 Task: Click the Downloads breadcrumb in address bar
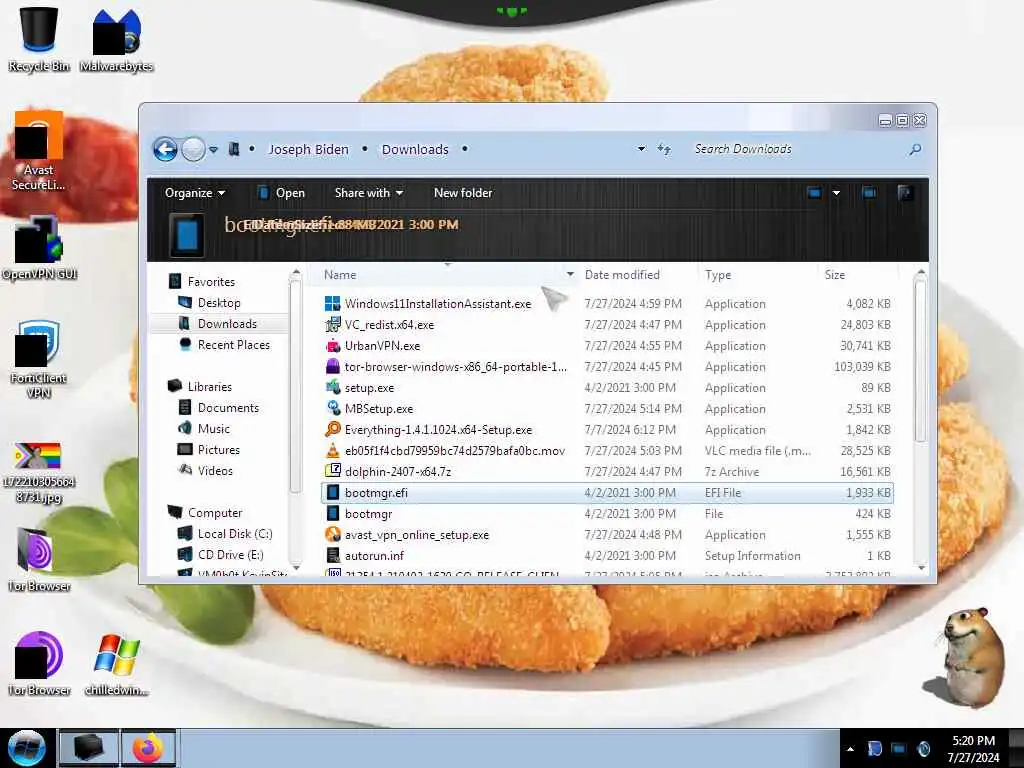[x=415, y=150]
